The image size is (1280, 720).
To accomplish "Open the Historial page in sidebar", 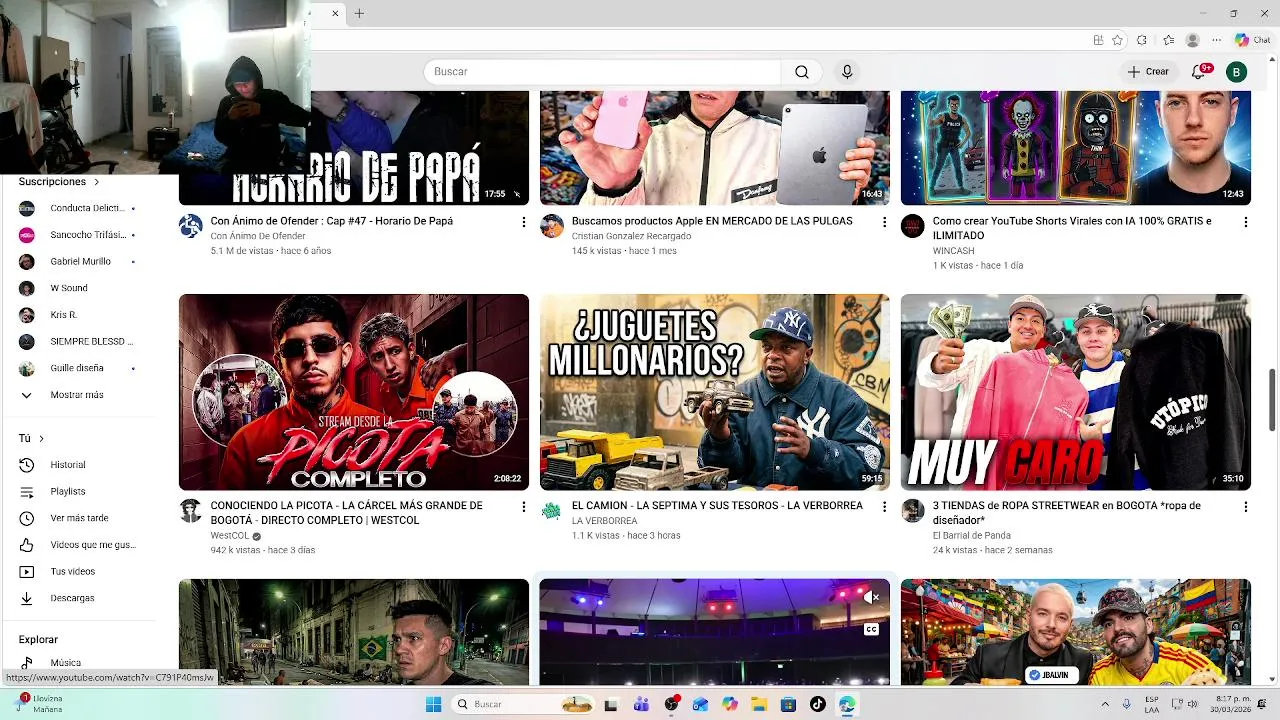I will [x=68, y=465].
